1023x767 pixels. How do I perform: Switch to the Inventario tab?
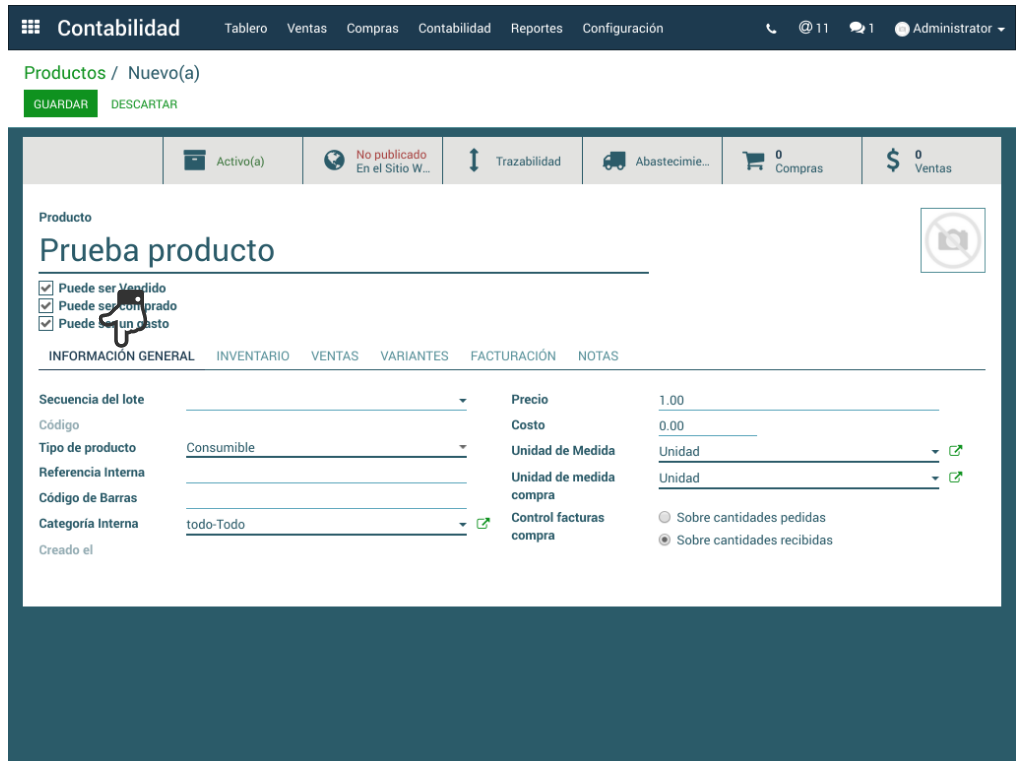[x=253, y=356]
